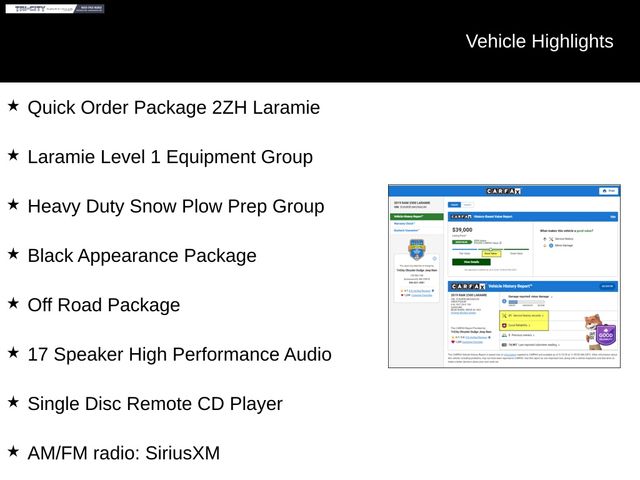Viewport: 640px width, 480px height.
Task: Click the star bullet next to Black Appearance Package
Action: [x=13, y=255]
